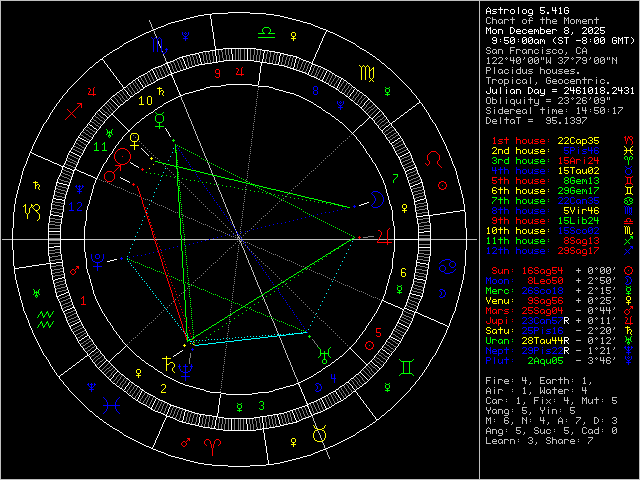Click the large blue Neptune glyph beside Saturn
The image size is (640, 480).
coord(186,371)
